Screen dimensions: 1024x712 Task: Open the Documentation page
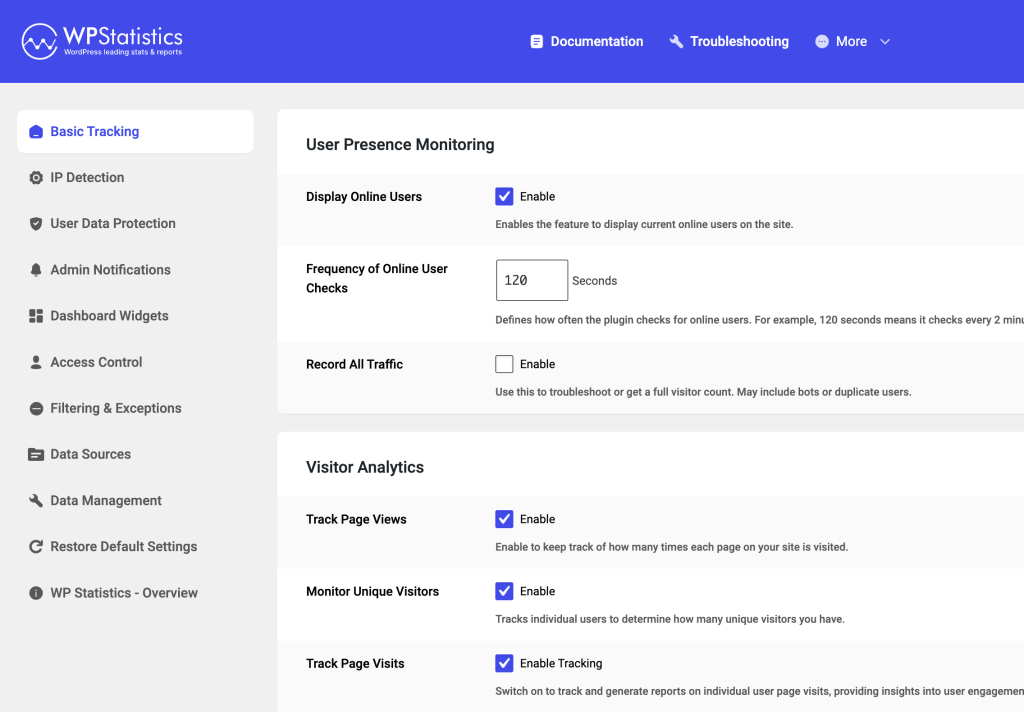tap(587, 41)
